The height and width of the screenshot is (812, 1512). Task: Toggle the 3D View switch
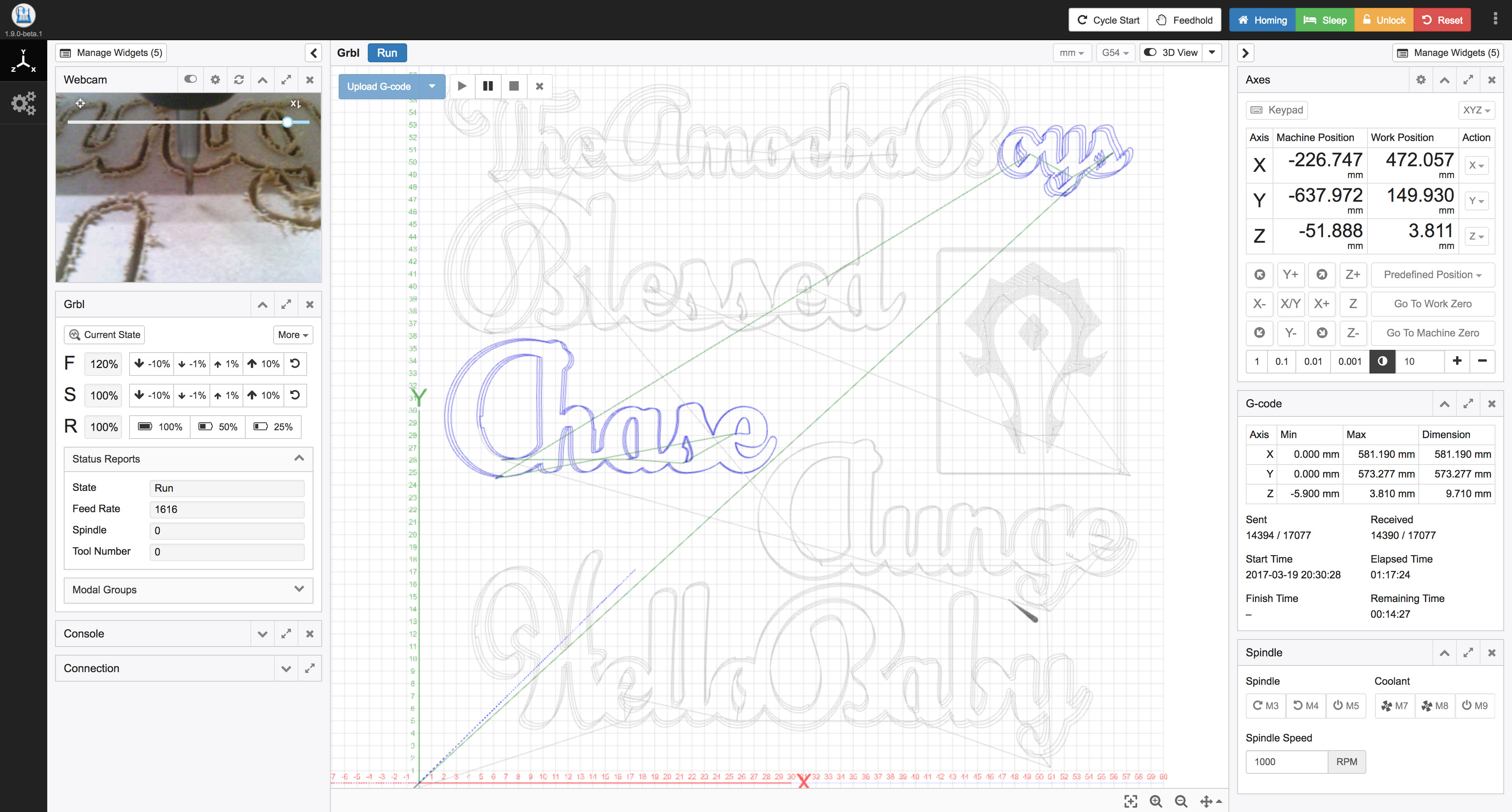click(1171, 53)
